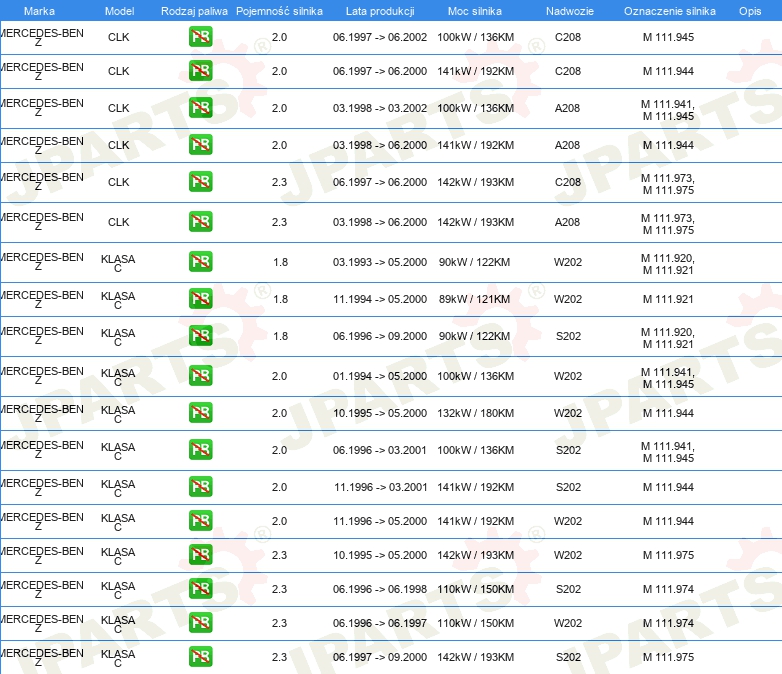Click the fuel icon for 01.1994 -> 05.2000 W202
The width and height of the screenshot is (782, 674).
click(x=200, y=376)
